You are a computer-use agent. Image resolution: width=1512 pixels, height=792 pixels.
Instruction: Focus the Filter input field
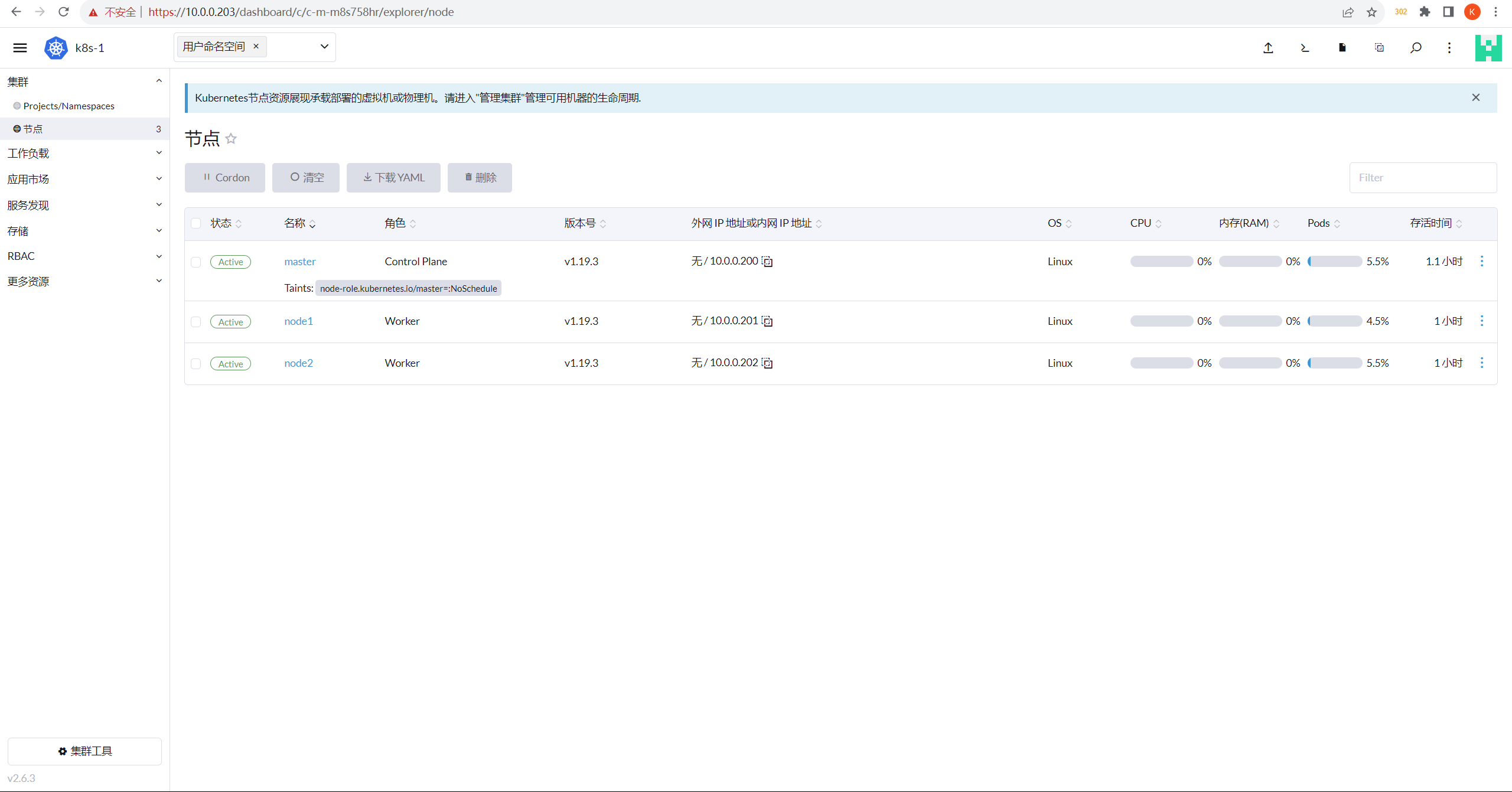click(1423, 178)
